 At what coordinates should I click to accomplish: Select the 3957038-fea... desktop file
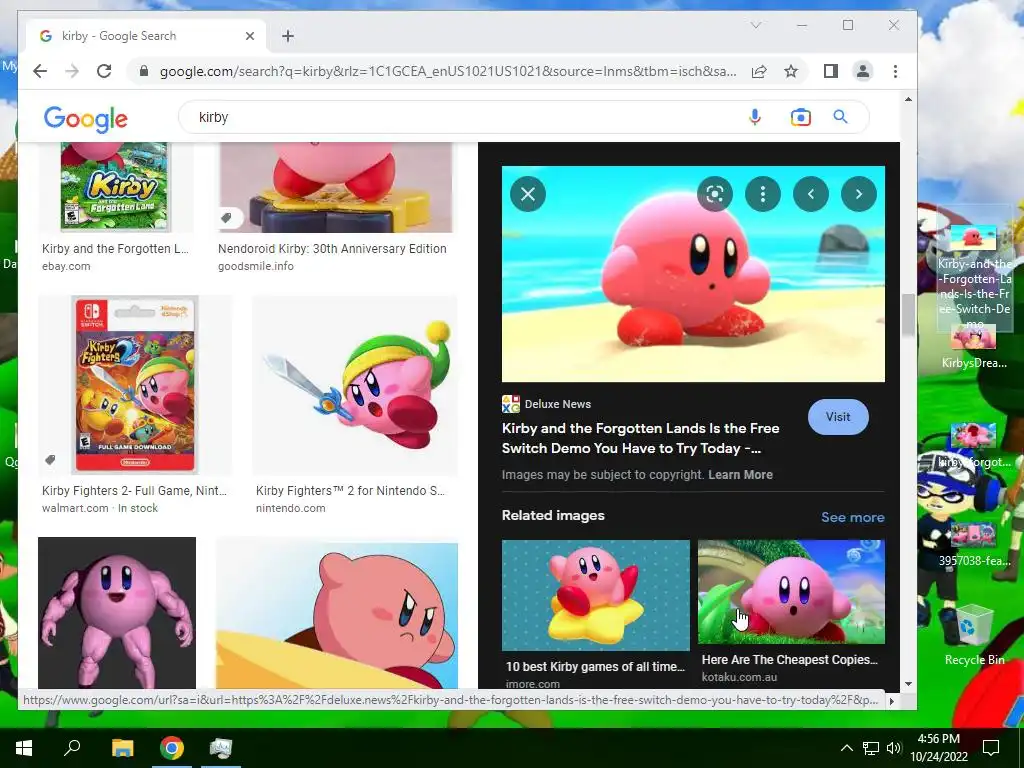[974, 544]
